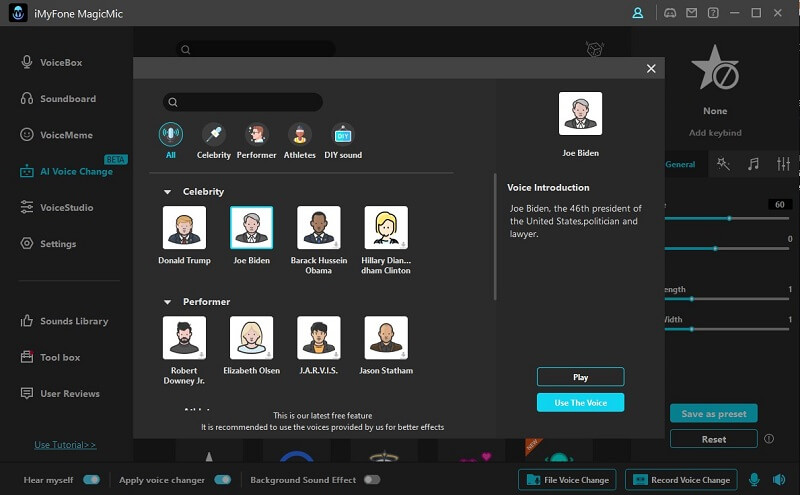Collapse the Performer group
The width and height of the screenshot is (800, 495).
tap(167, 302)
